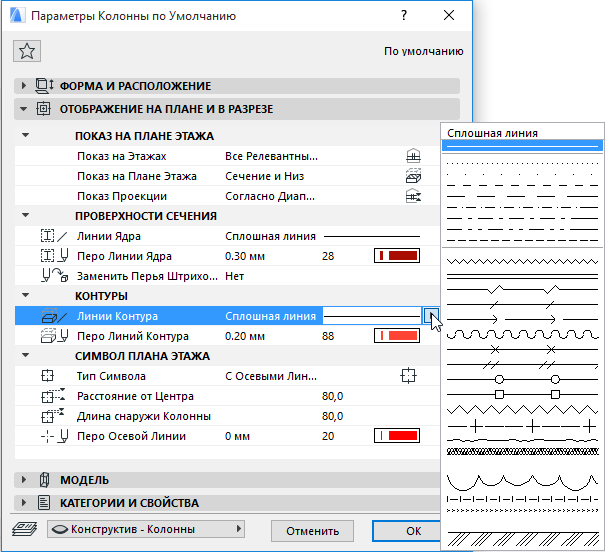Viewport: 605px width, 552px height.
Task: Collapse the Символ Плана Этажа group
Action: 25,355
